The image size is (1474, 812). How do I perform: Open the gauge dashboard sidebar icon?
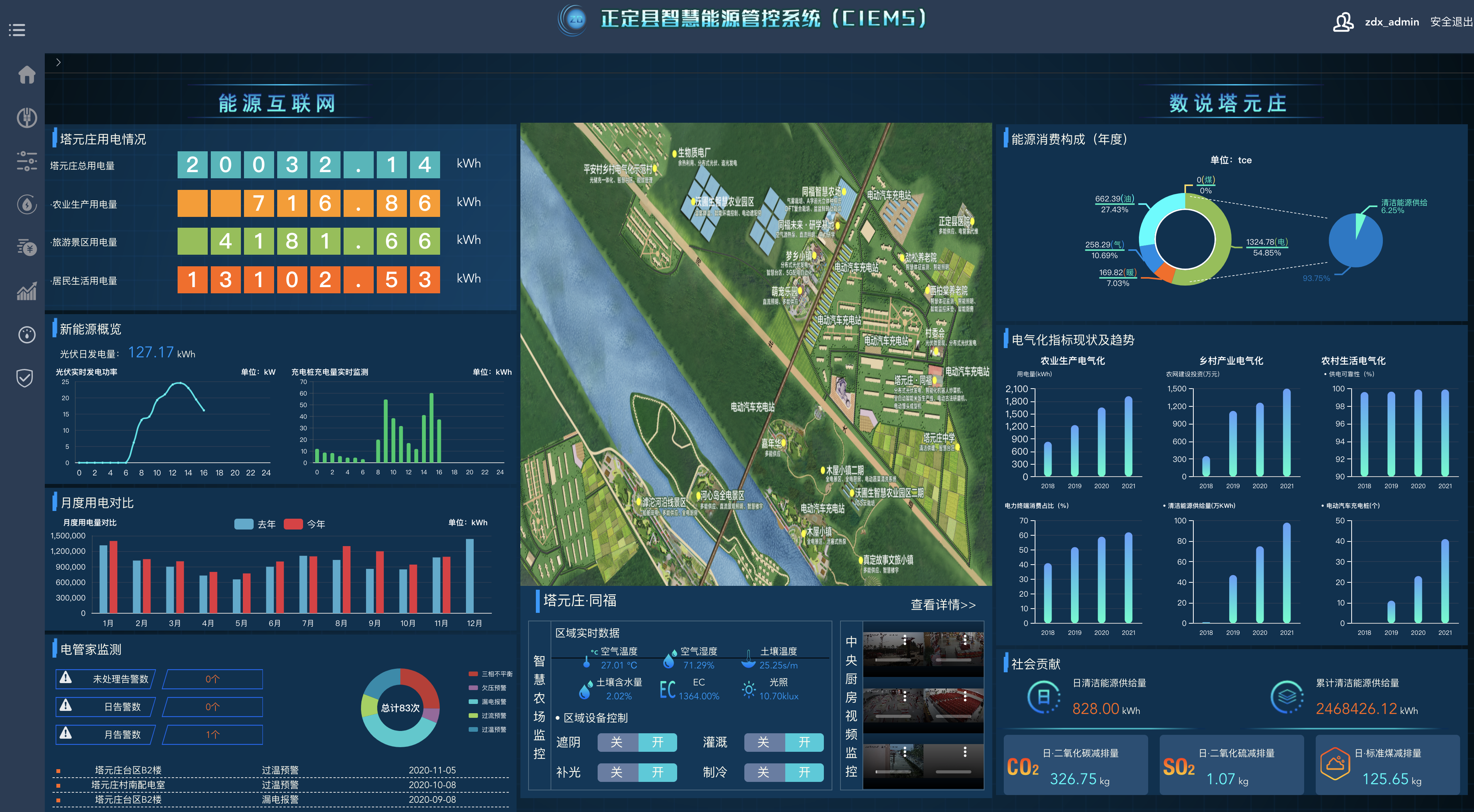click(26, 335)
